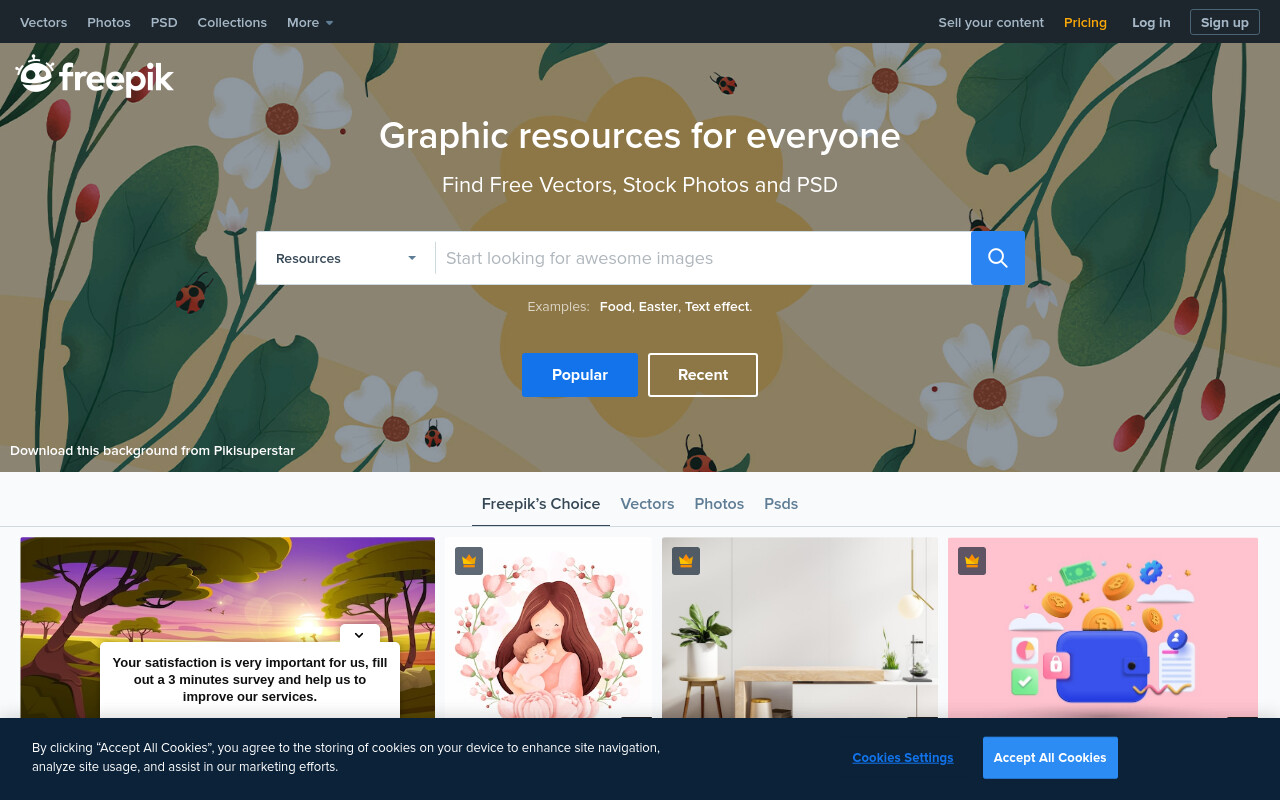Screen dimensions: 1280x800
Task: Click the Easter example search term
Action: click(x=657, y=307)
